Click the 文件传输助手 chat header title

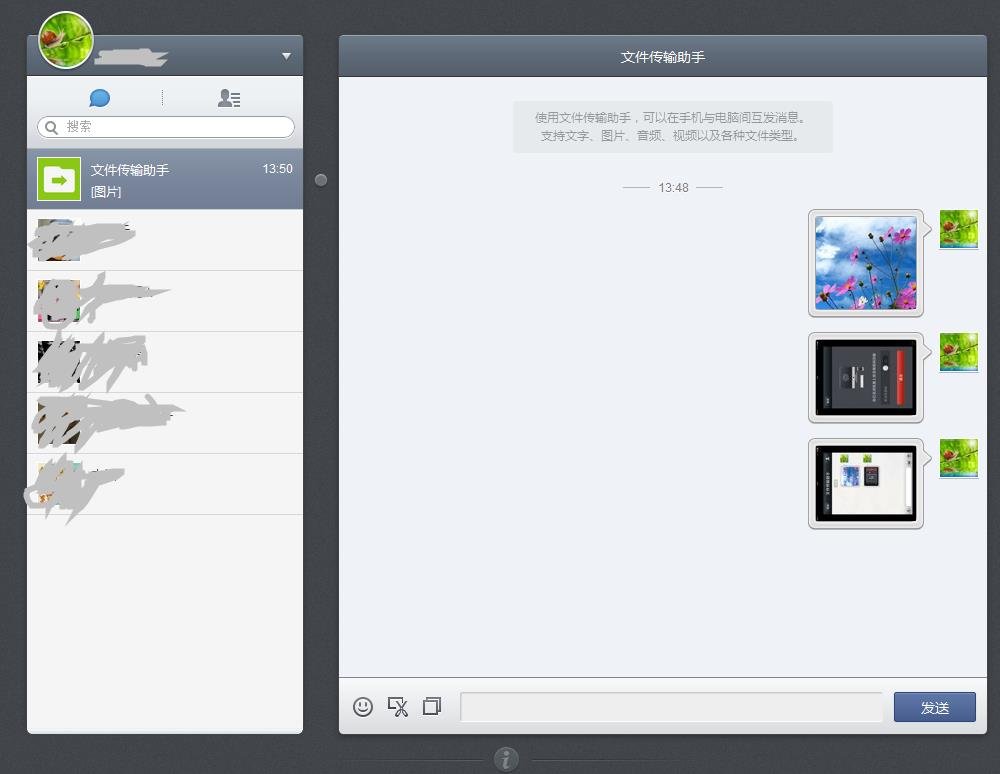662,57
